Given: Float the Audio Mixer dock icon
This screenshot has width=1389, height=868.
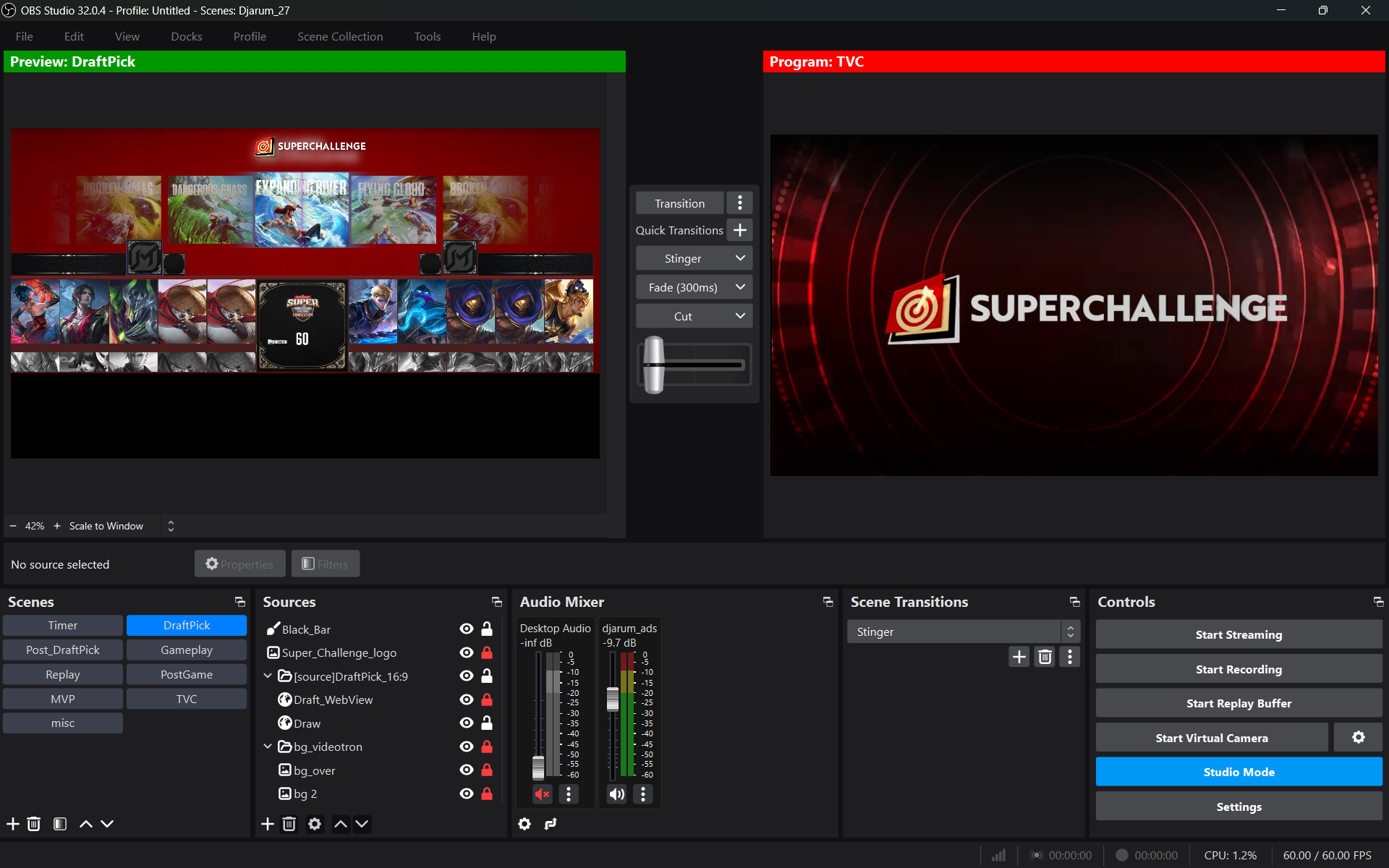Looking at the screenshot, I should (828, 602).
